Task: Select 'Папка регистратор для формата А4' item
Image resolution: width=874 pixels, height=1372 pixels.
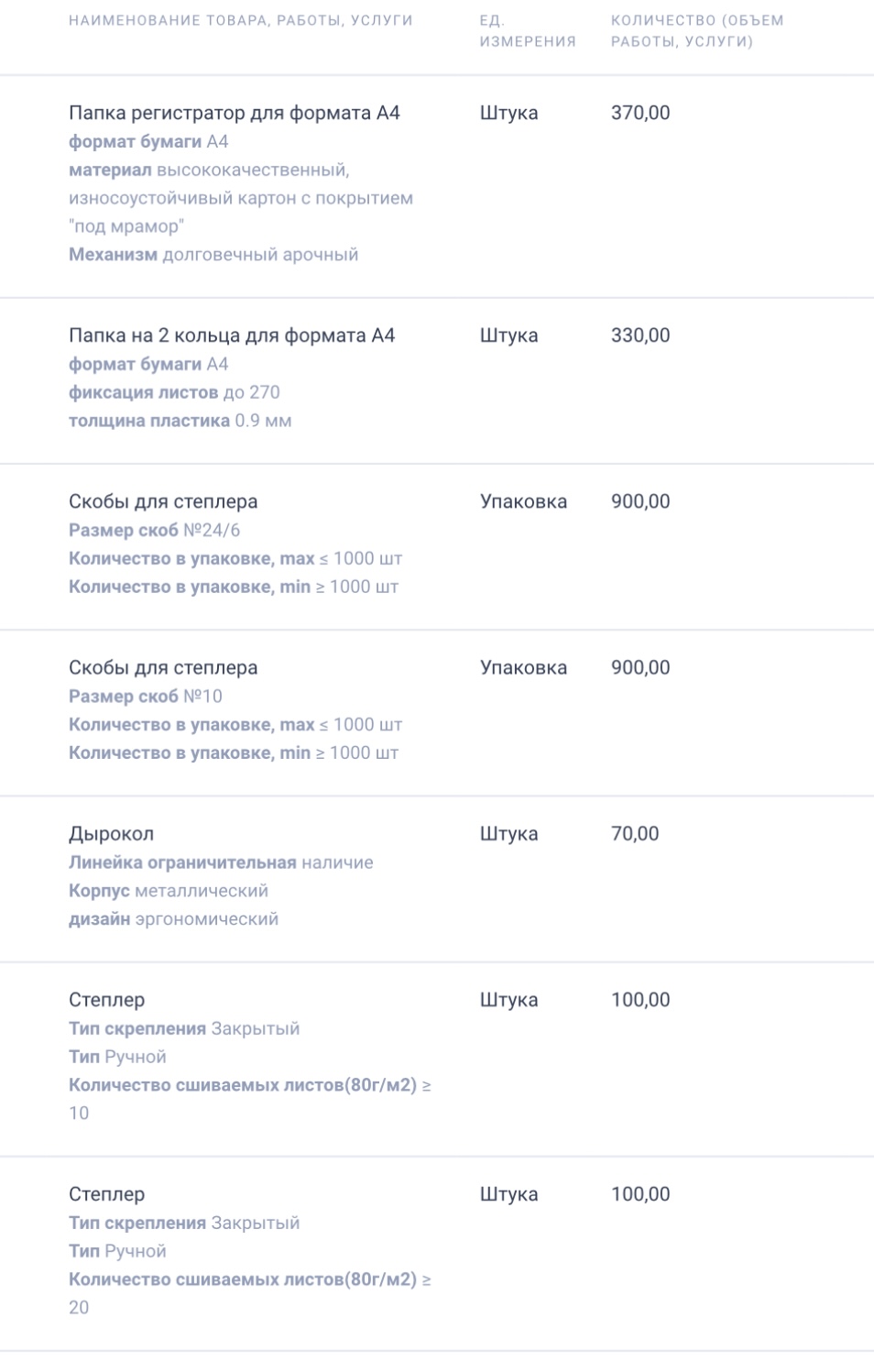Action: [235, 113]
